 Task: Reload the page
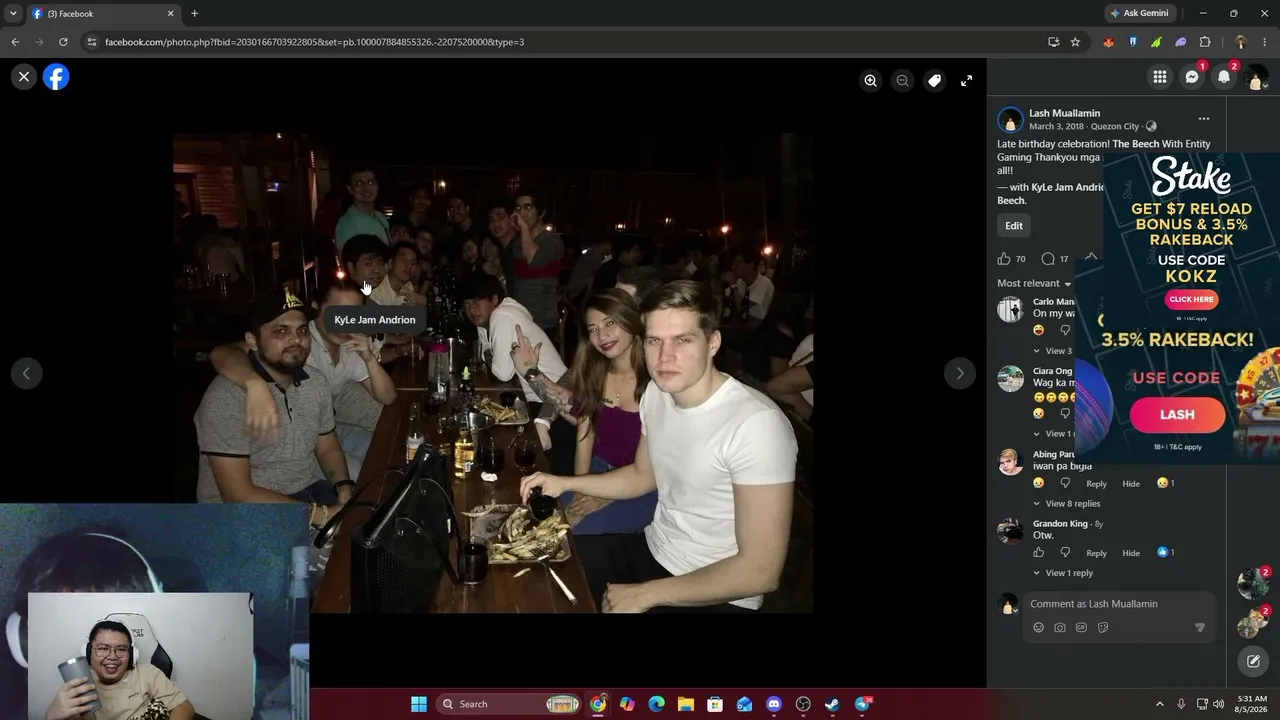(x=63, y=42)
